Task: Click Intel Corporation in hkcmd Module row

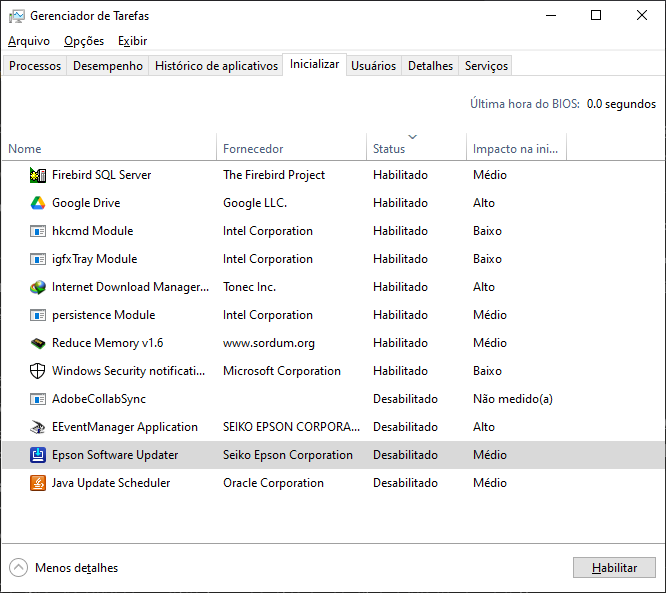Action: 268,231
